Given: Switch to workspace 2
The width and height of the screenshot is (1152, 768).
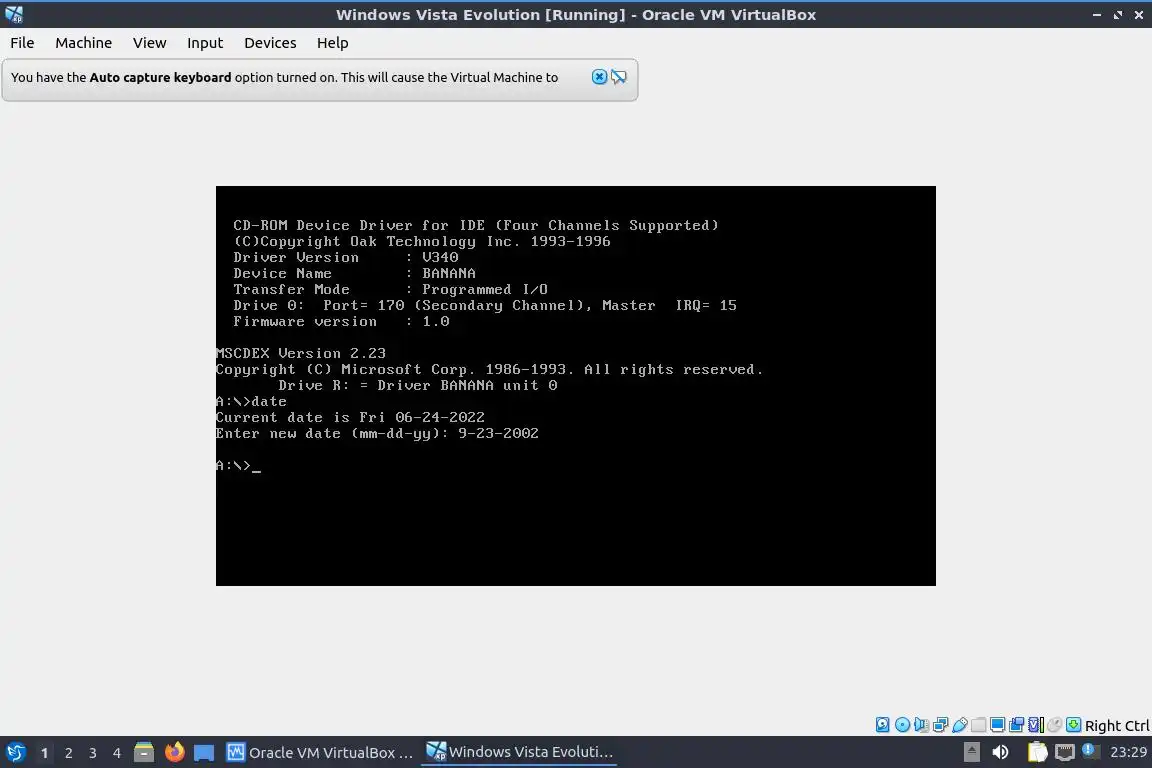Looking at the screenshot, I should pos(68,753).
